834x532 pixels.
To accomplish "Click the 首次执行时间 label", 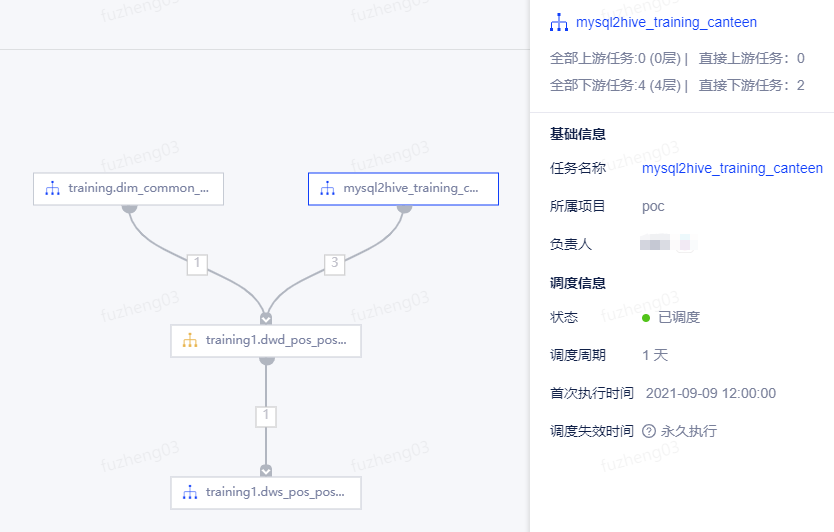I will tap(592, 393).
